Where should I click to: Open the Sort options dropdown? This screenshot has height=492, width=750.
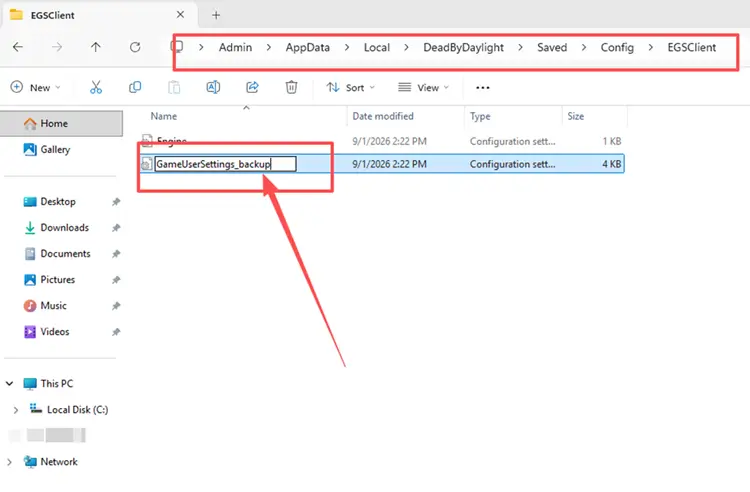click(x=351, y=87)
